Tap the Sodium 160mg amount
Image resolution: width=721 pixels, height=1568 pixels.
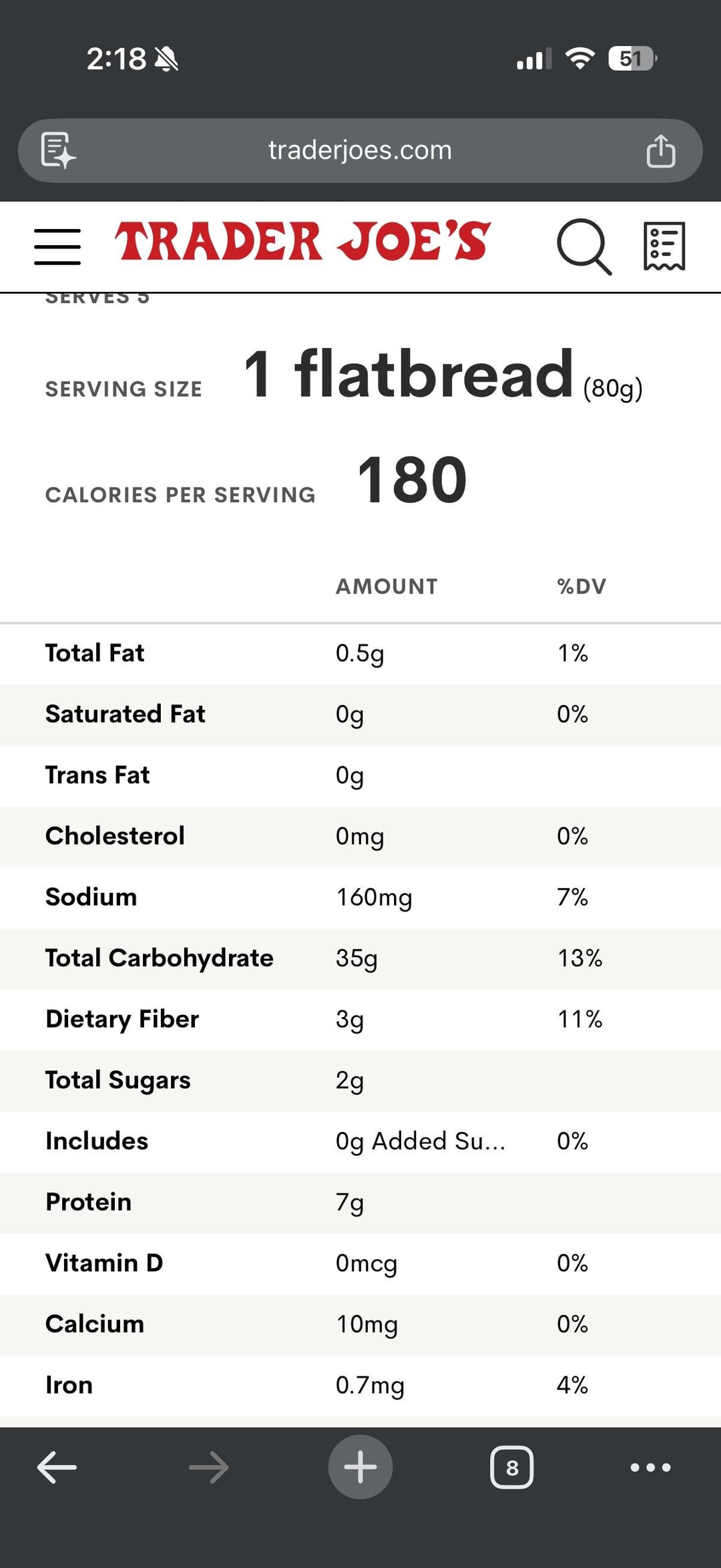point(373,897)
